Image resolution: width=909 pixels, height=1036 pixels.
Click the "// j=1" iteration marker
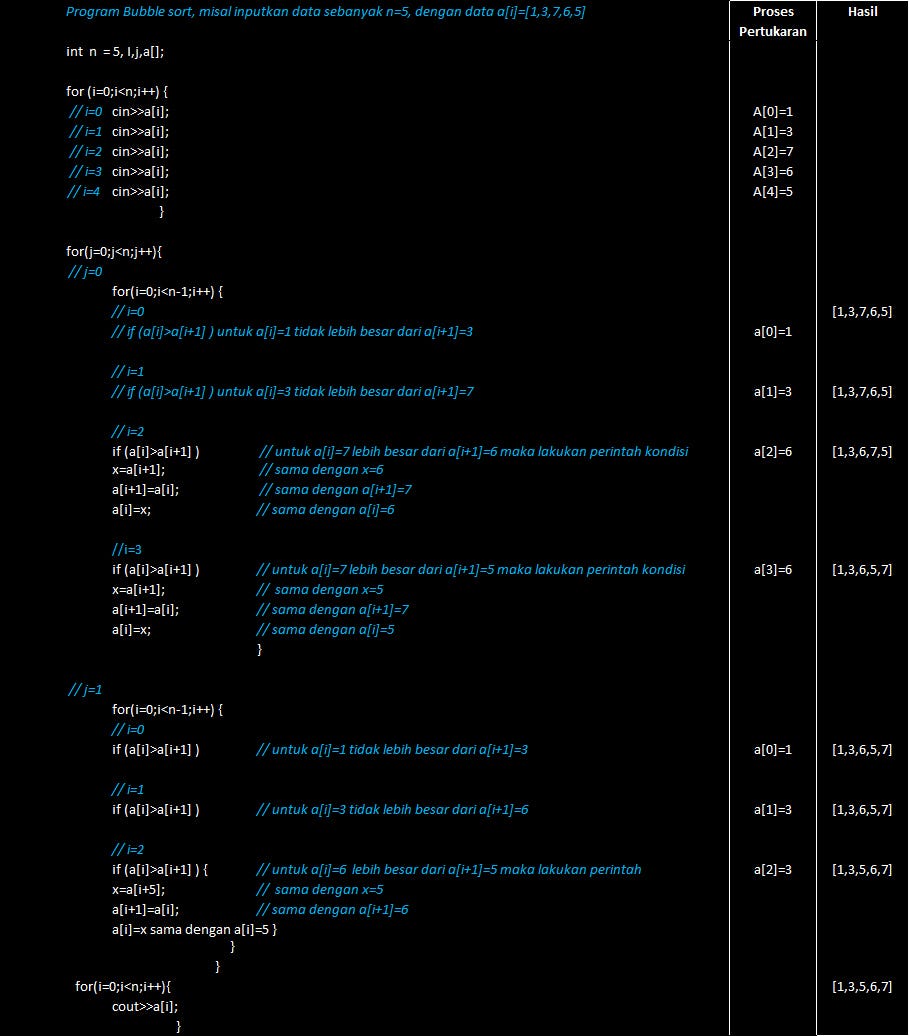tap(84, 689)
